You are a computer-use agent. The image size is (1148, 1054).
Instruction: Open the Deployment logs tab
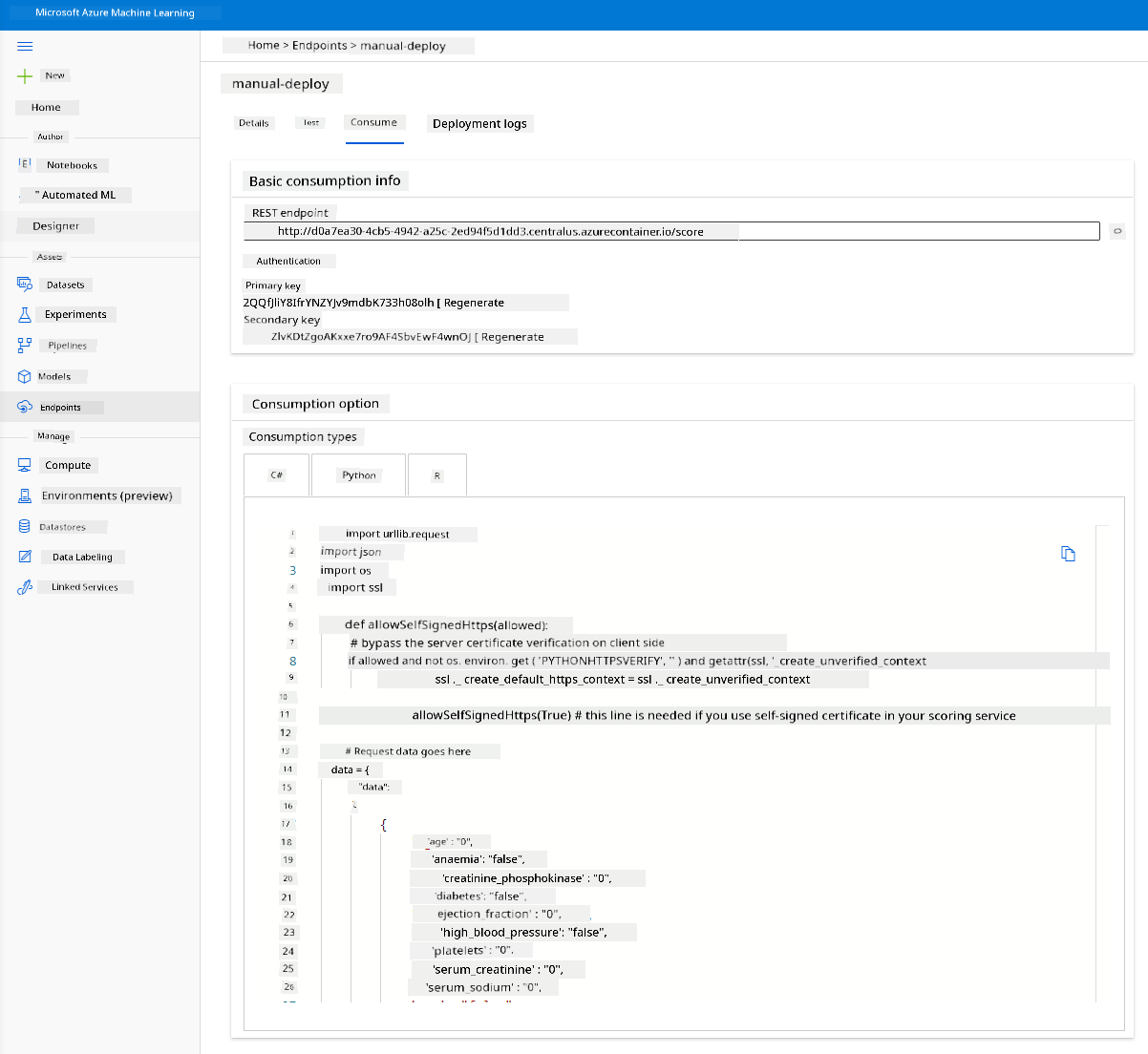pos(479,124)
